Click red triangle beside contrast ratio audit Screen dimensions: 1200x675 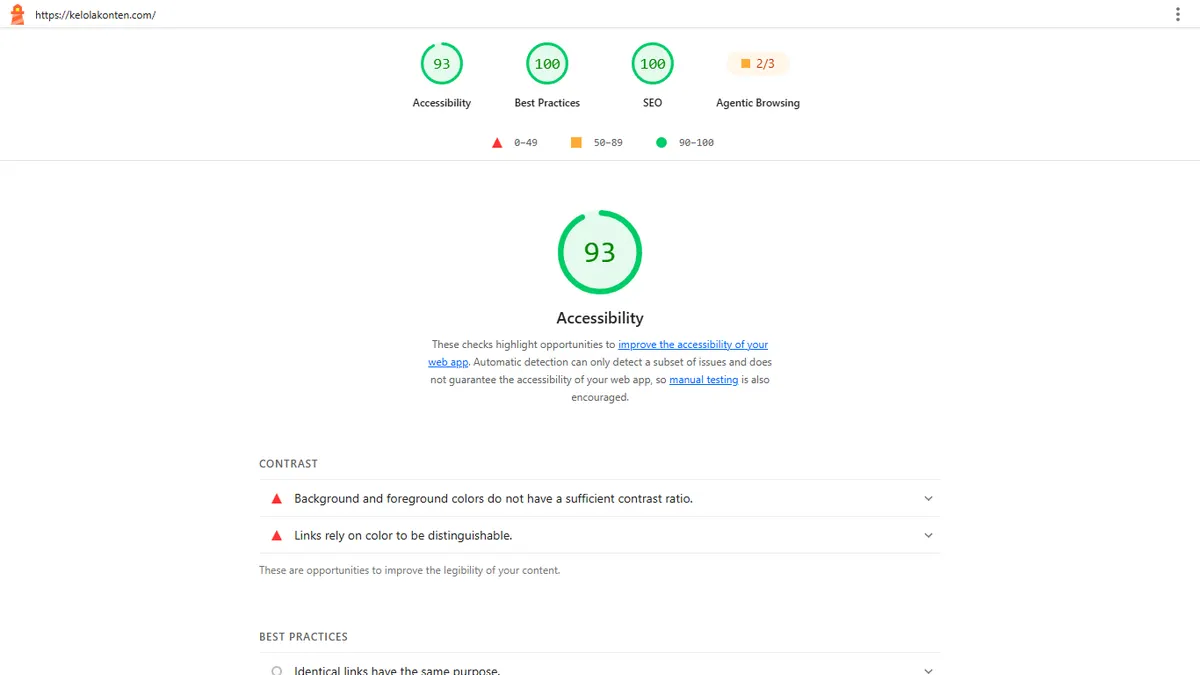pyautogui.click(x=277, y=498)
